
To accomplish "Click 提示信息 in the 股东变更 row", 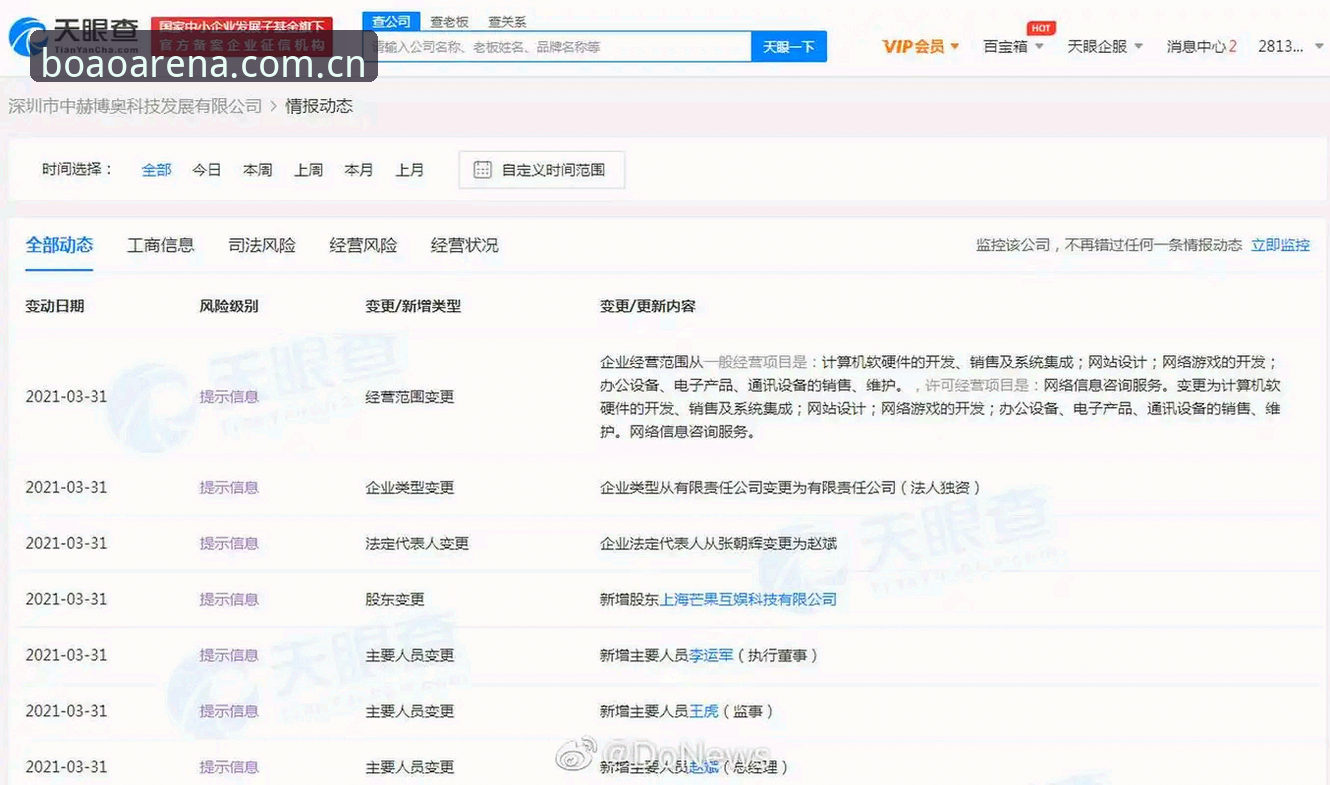I will pyautogui.click(x=229, y=599).
